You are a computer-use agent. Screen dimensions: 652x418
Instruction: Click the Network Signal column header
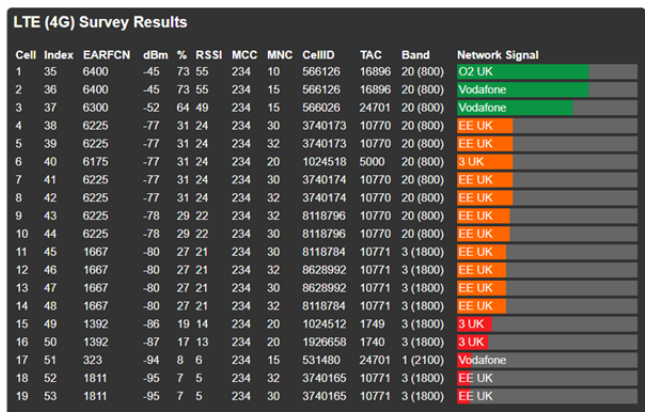[x=498, y=55]
